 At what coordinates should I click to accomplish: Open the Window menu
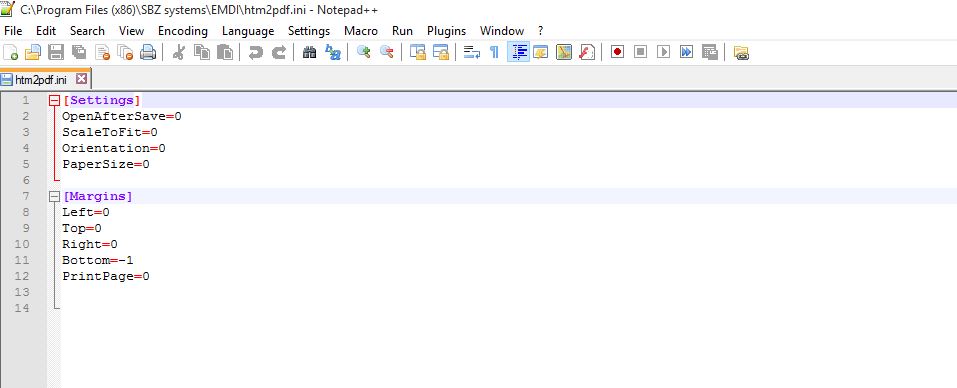502,31
